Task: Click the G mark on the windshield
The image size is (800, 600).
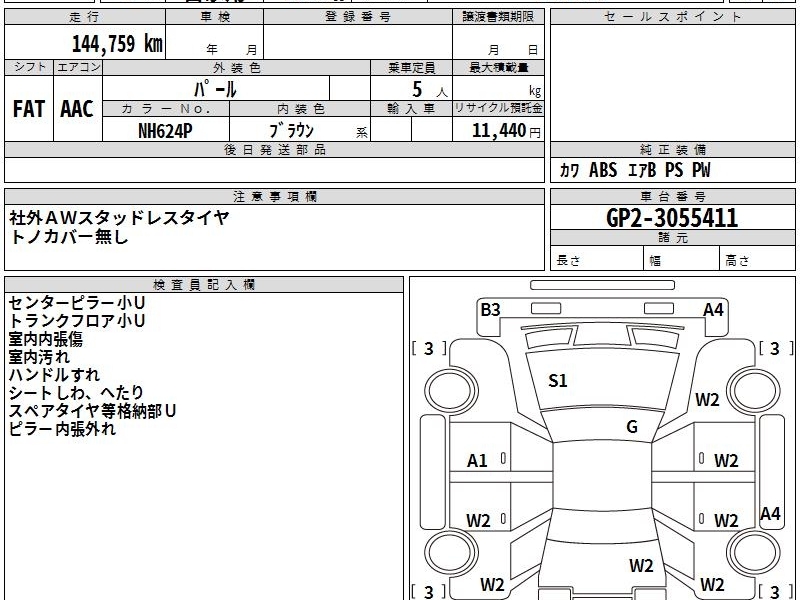Action: click(x=632, y=427)
